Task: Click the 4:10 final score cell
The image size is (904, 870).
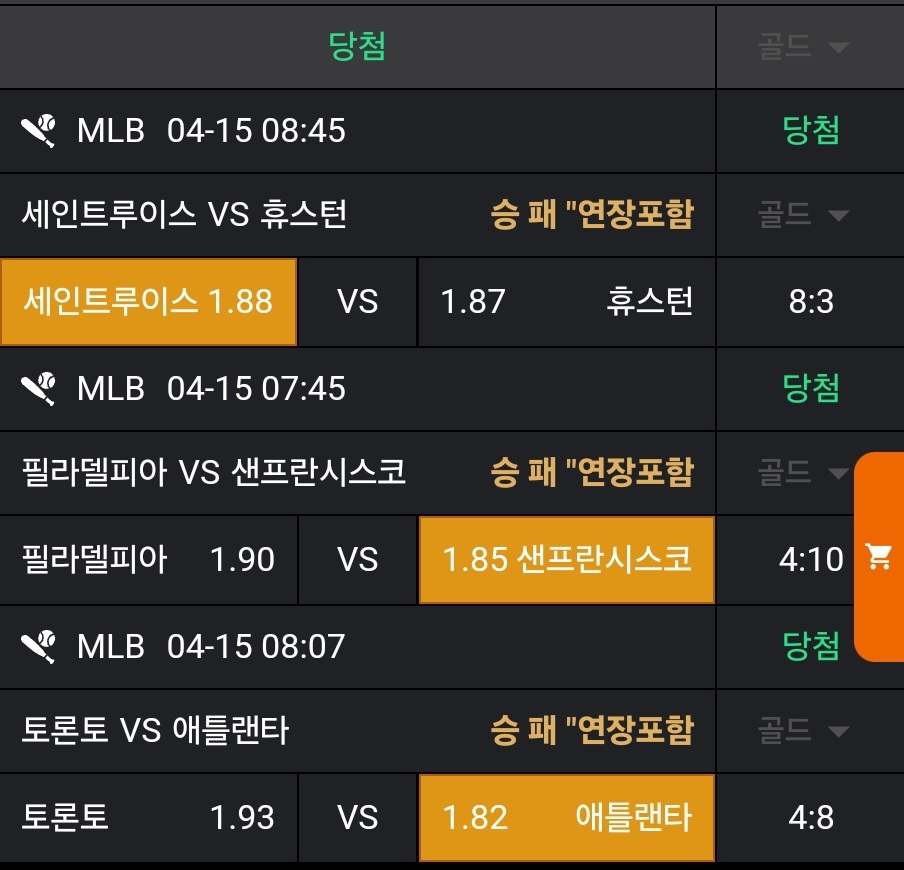Action: click(x=811, y=559)
